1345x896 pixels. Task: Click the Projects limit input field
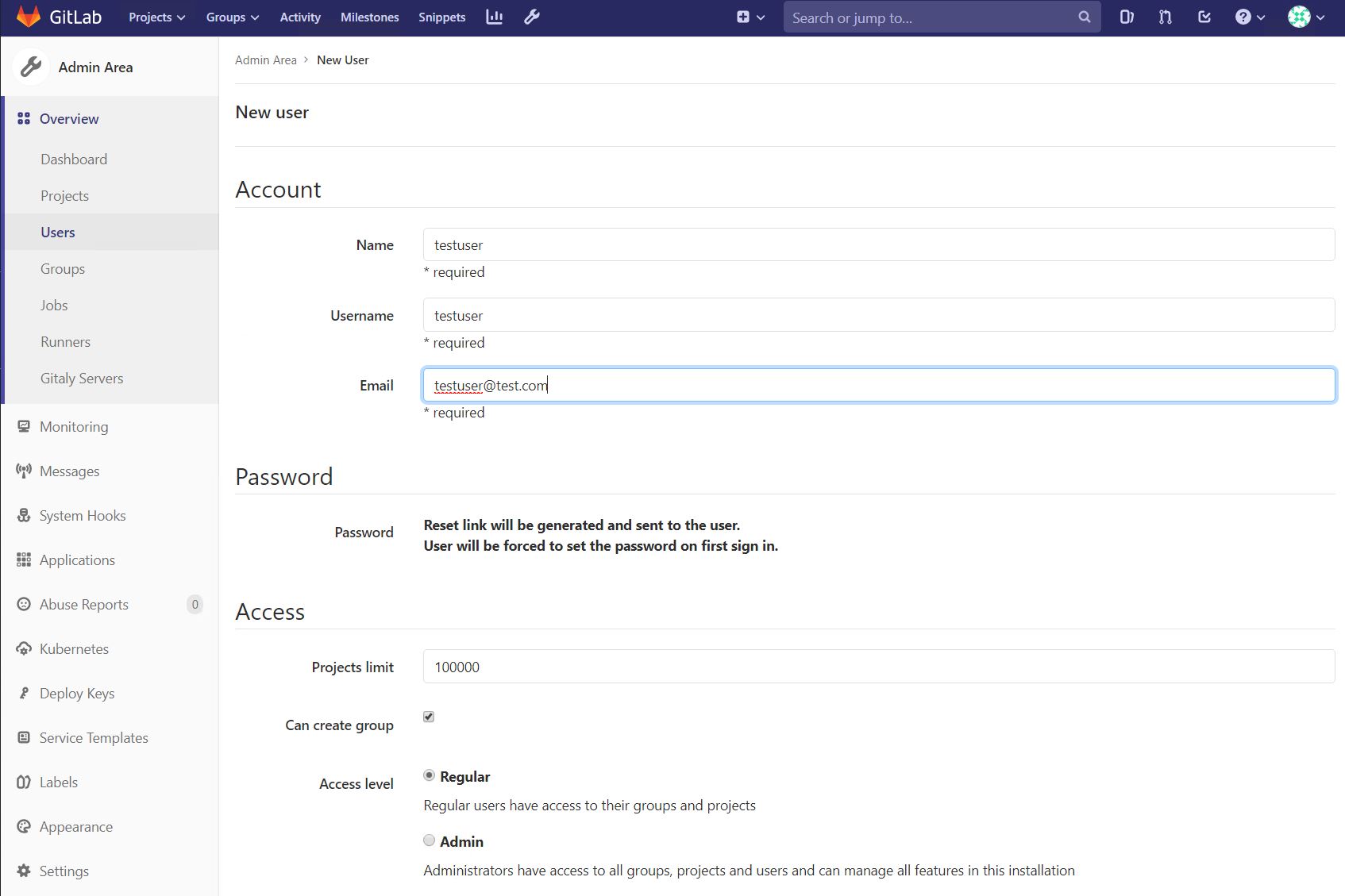coord(878,667)
